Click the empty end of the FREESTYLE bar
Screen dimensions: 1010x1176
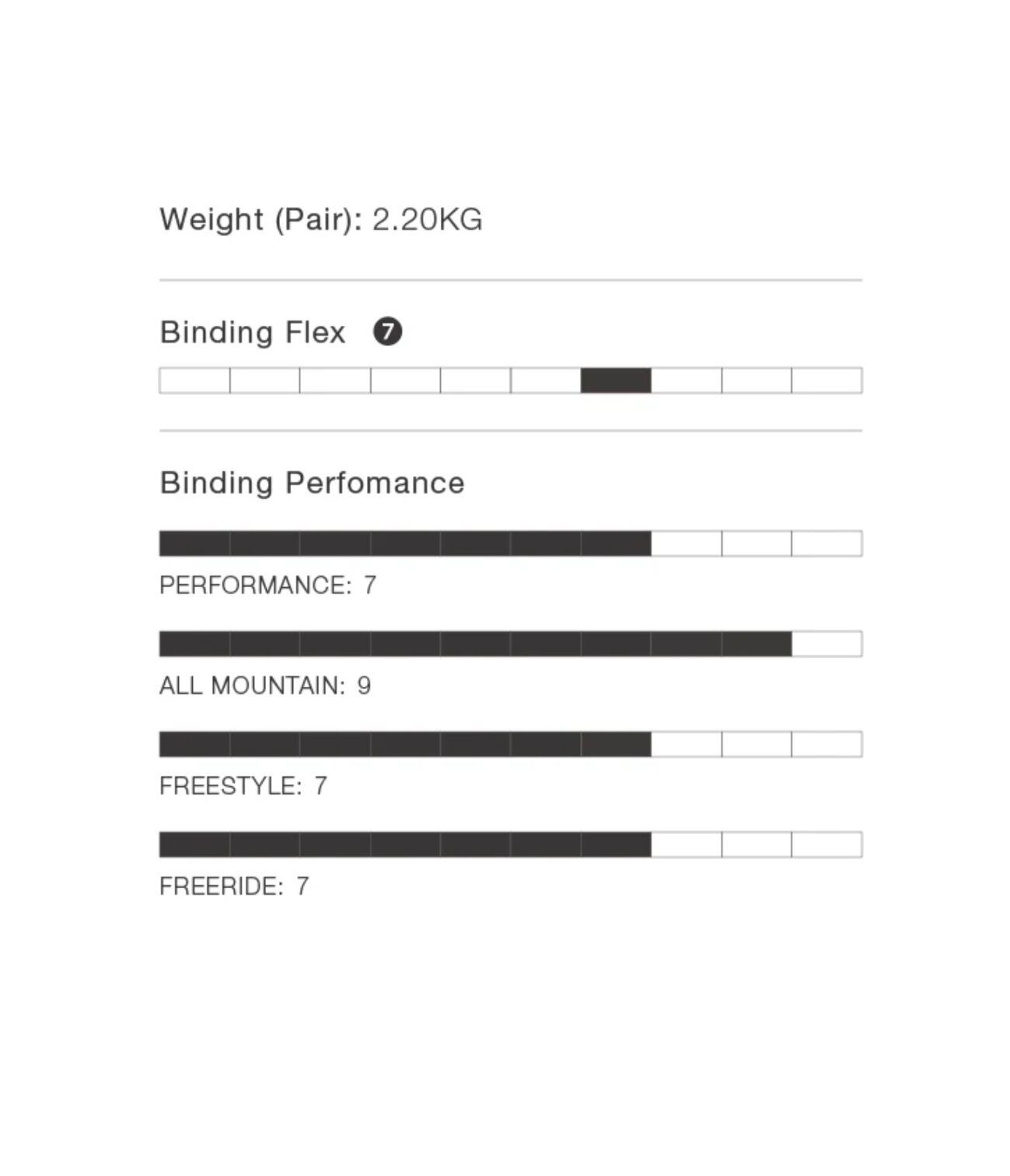[757, 744]
